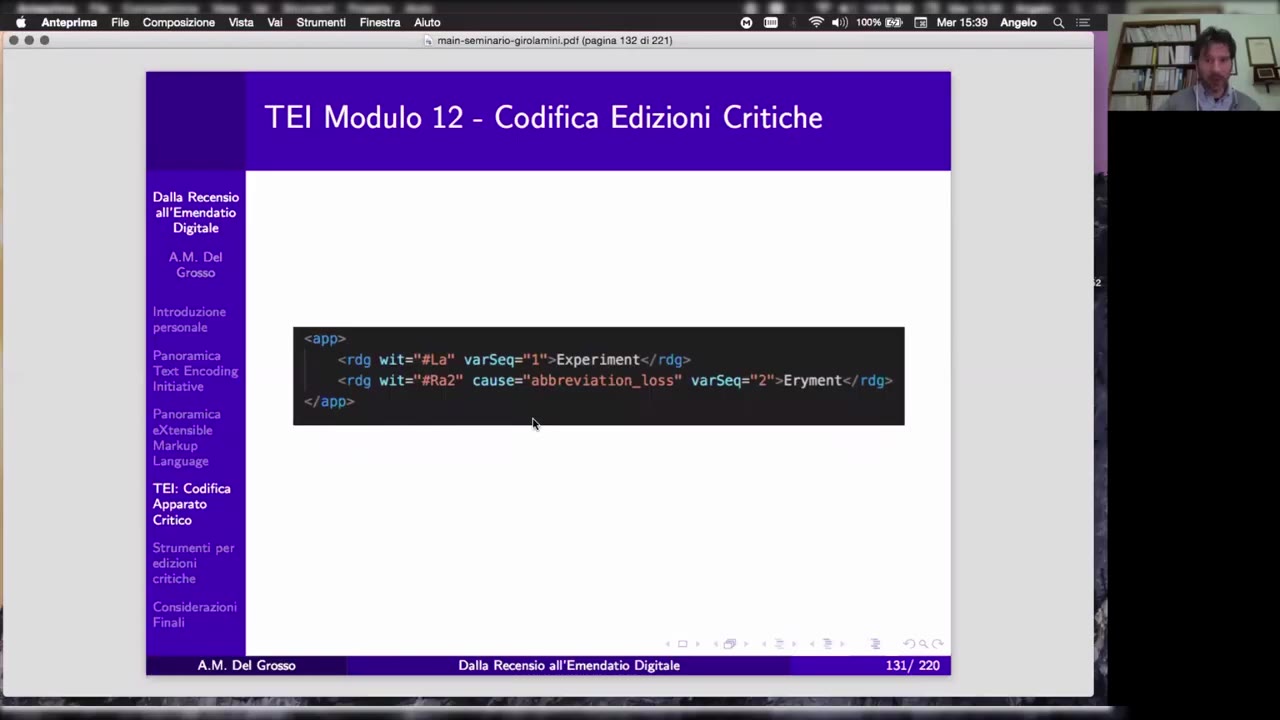The image size is (1280, 720).
Task: Go to Panoramica Text Encoding Initiative section
Action: point(195,371)
